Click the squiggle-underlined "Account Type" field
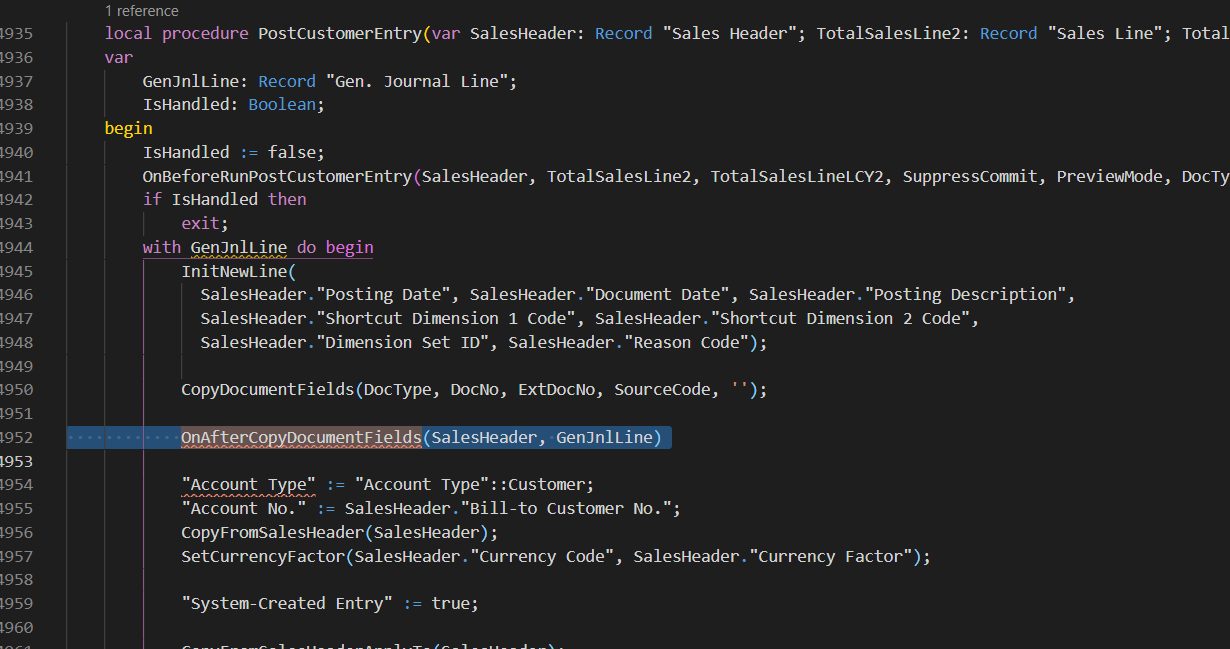Screen dimensions: 1230x649 coord(247,484)
